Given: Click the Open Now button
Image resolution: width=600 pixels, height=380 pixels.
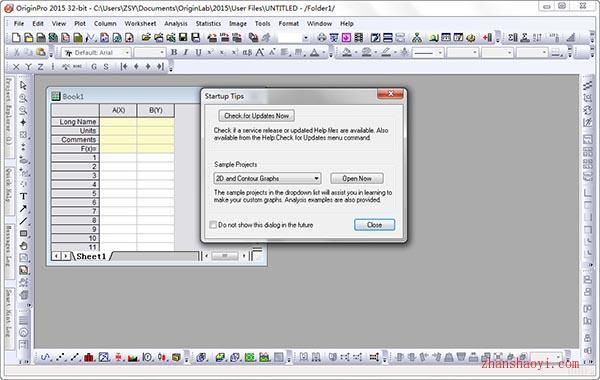Looking at the screenshot, I should pos(357,178).
